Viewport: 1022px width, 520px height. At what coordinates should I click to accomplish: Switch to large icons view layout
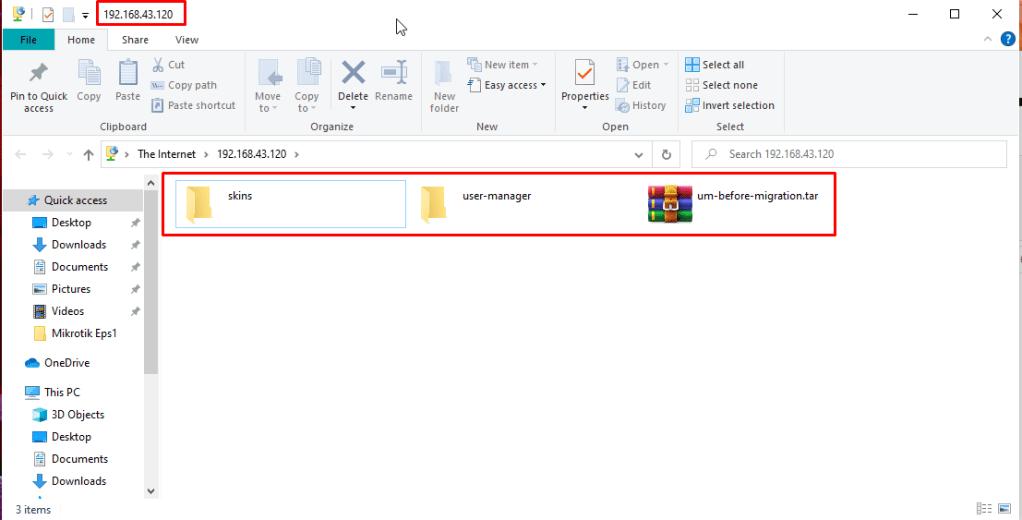[1005, 509]
